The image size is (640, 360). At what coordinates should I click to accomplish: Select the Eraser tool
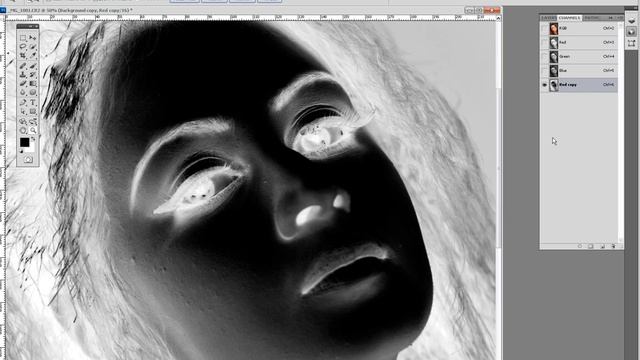[23, 84]
